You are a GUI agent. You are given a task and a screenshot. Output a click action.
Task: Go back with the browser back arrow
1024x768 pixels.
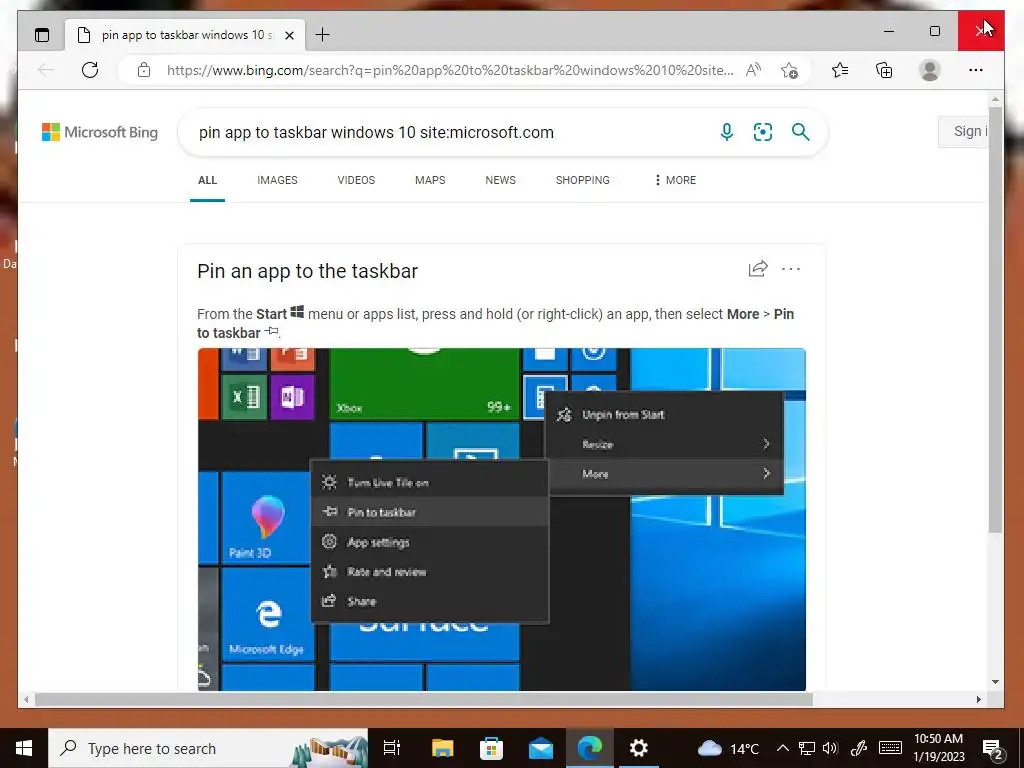[x=46, y=70]
